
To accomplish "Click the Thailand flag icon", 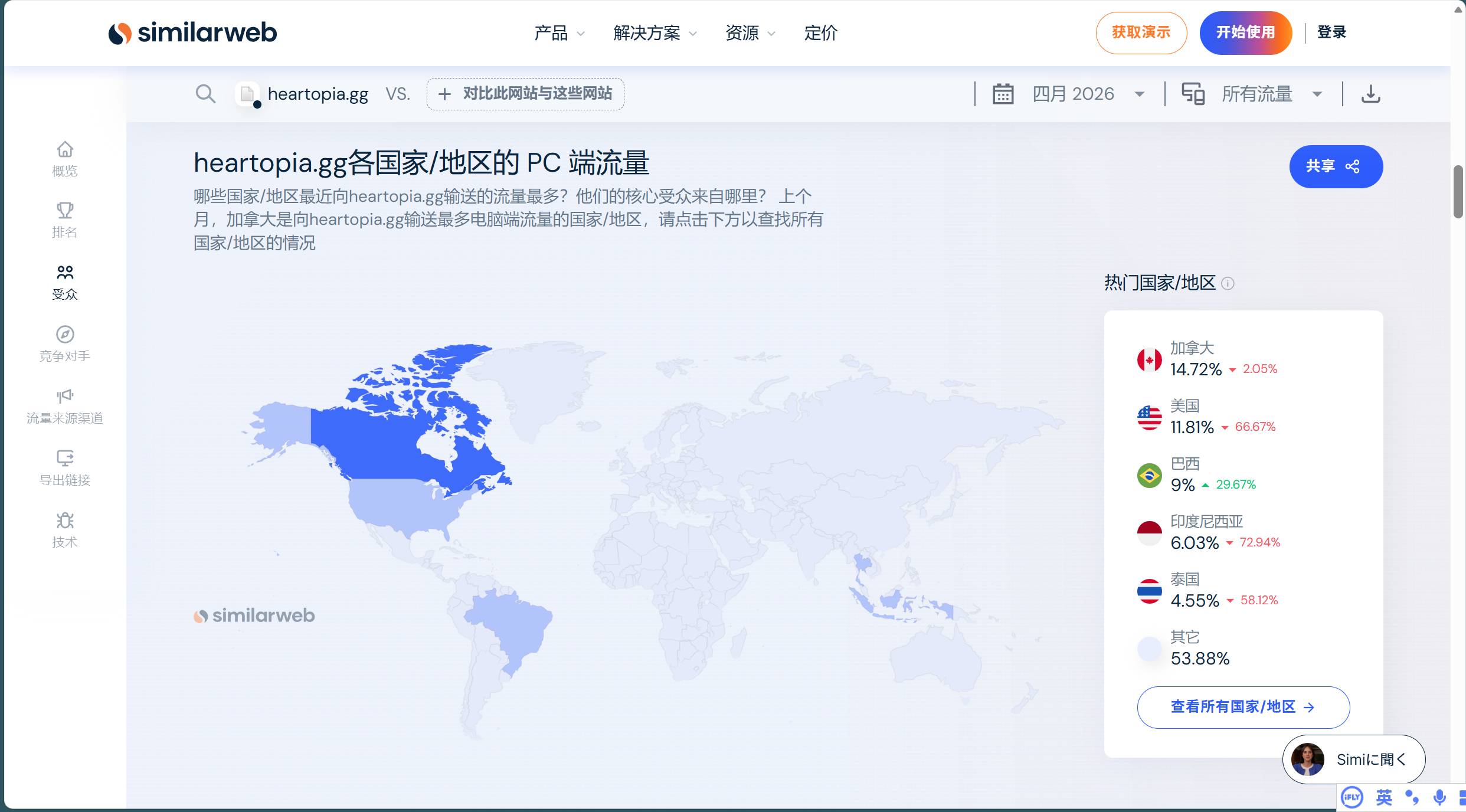I will pyautogui.click(x=1149, y=591).
